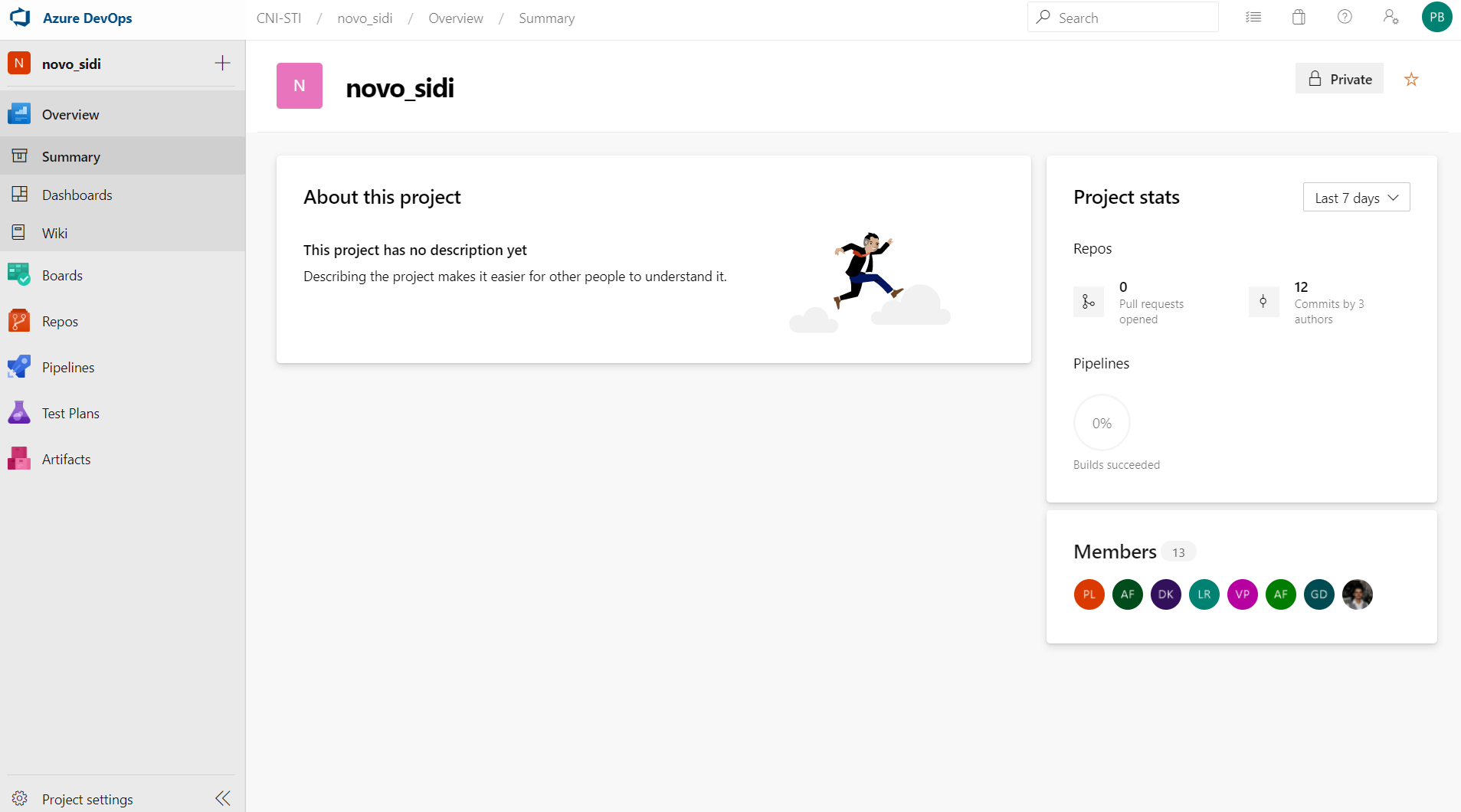The width and height of the screenshot is (1461, 812).
Task: Click the CNI-STI breadcrumb link
Action: pos(279,18)
